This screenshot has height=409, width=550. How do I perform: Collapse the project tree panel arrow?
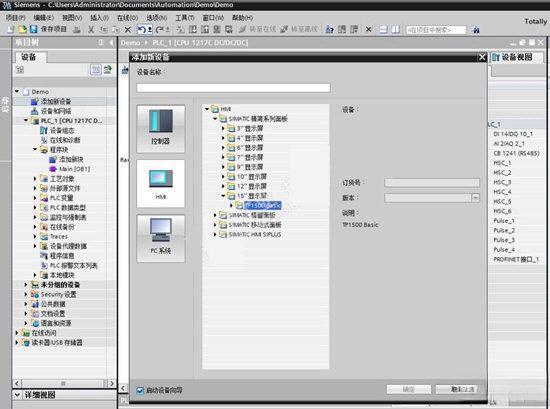(x=111, y=43)
